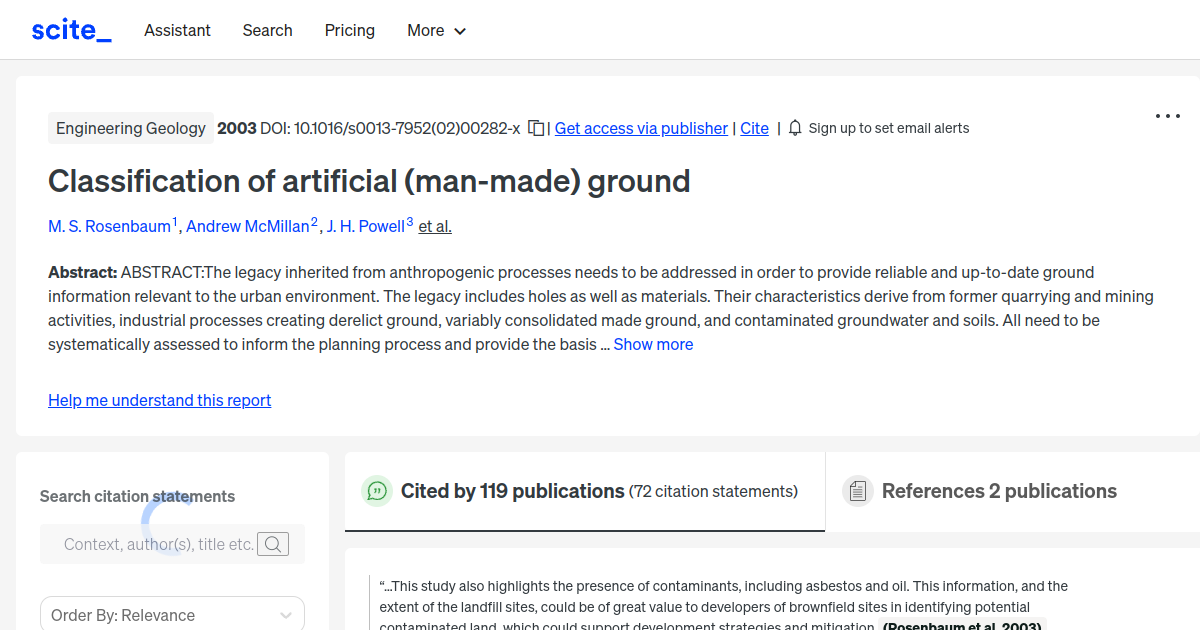Image resolution: width=1200 pixels, height=630 pixels.
Task: Open the Assistant menu item
Action: (x=177, y=30)
